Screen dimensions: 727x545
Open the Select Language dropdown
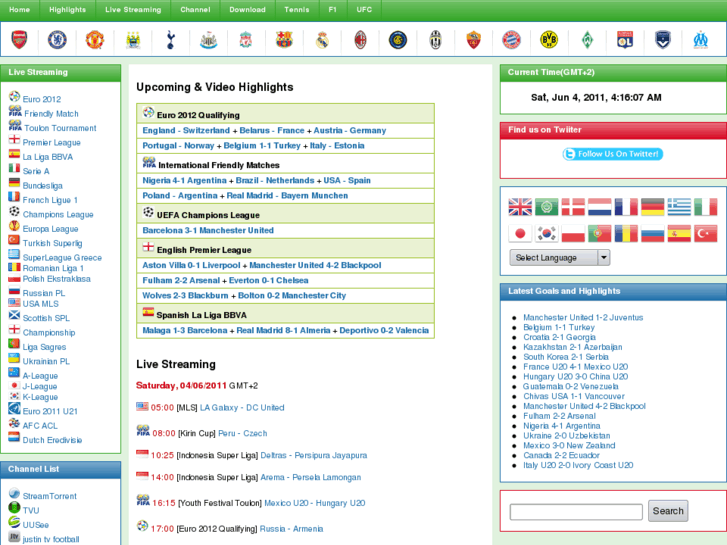[559, 257]
